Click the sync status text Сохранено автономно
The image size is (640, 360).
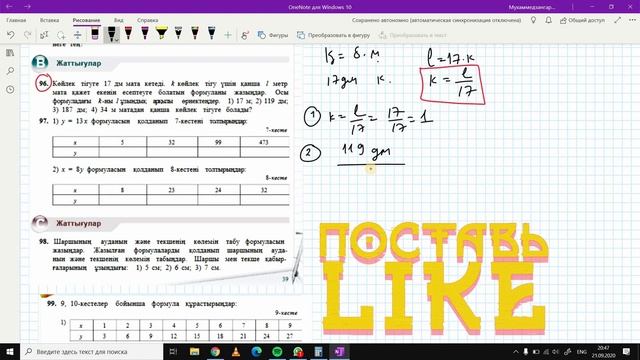pyautogui.click(x=436, y=20)
